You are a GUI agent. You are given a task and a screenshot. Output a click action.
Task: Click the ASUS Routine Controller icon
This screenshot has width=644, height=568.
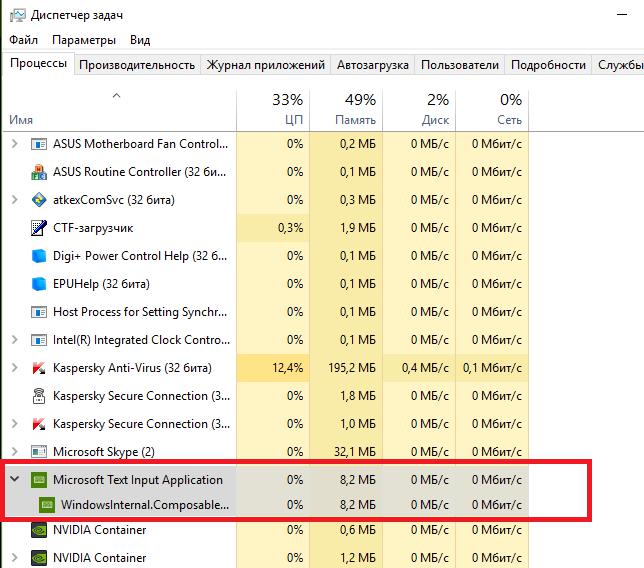pyautogui.click(x=39, y=172)
